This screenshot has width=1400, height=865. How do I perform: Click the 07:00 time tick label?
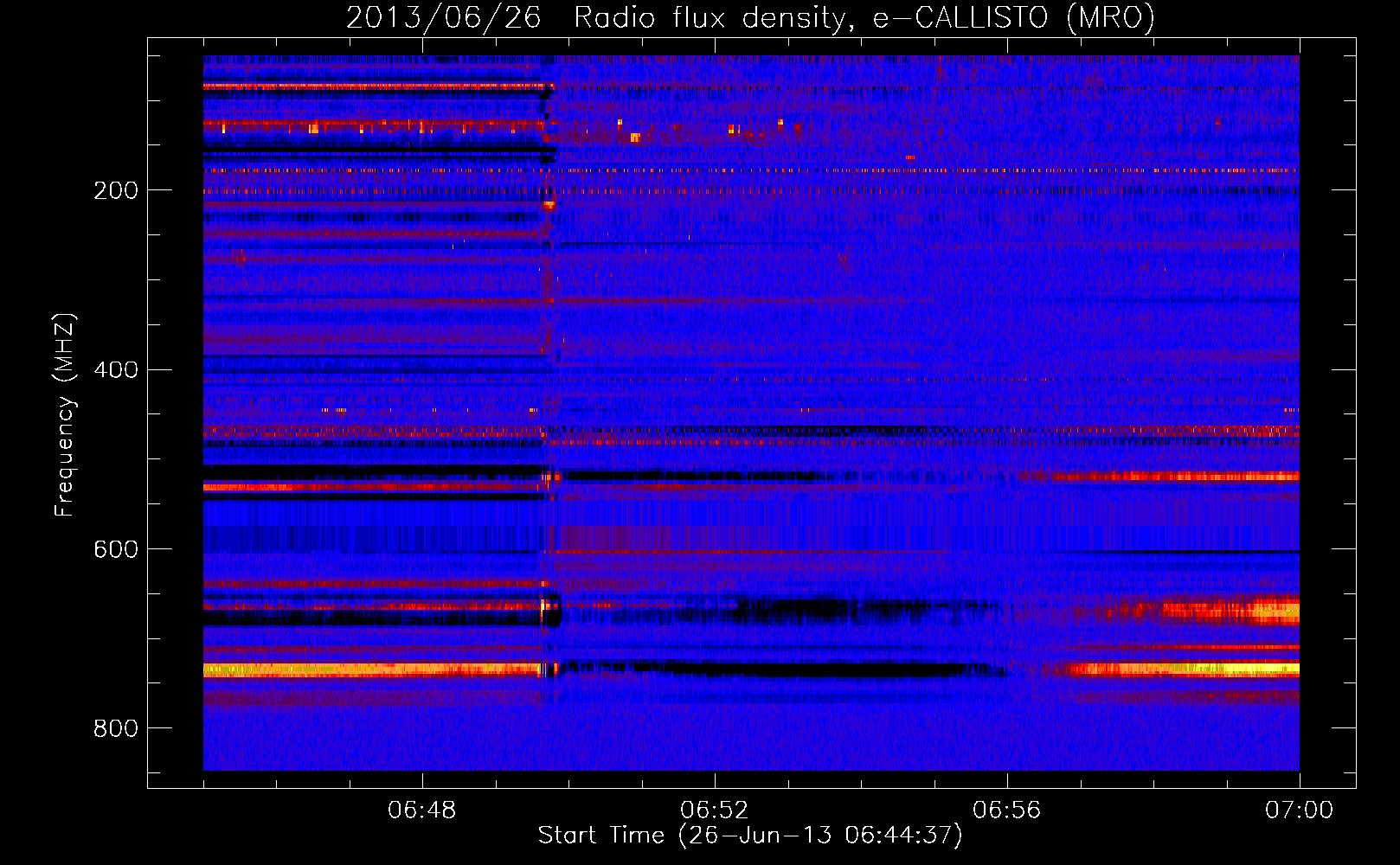pos(1300,811)
